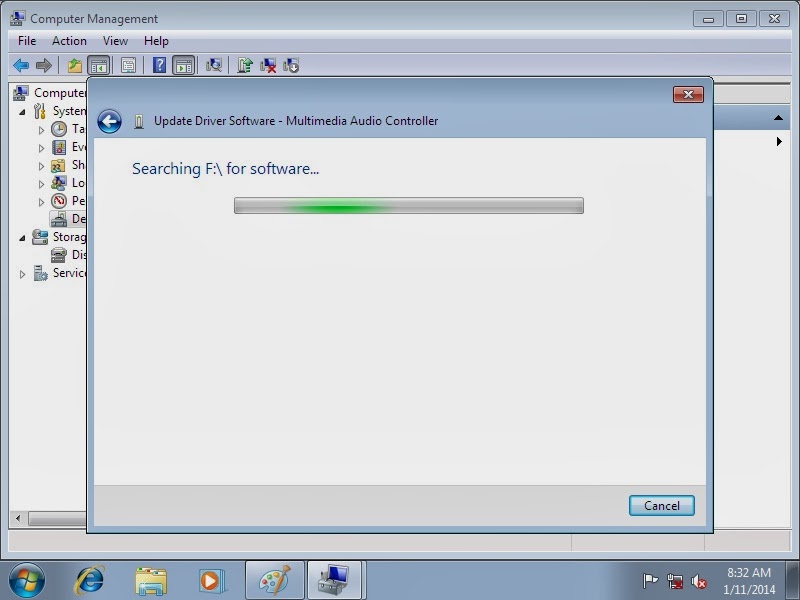Collapse the System Tools node
Image resolution: width=800 pixels, height=600 pixels.
pos(22,112)
